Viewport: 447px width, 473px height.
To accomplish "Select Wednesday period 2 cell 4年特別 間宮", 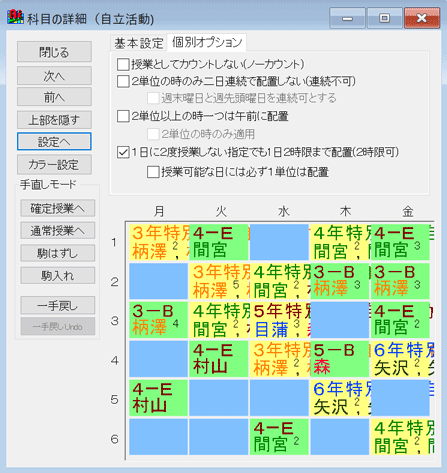I will point(280,281).
